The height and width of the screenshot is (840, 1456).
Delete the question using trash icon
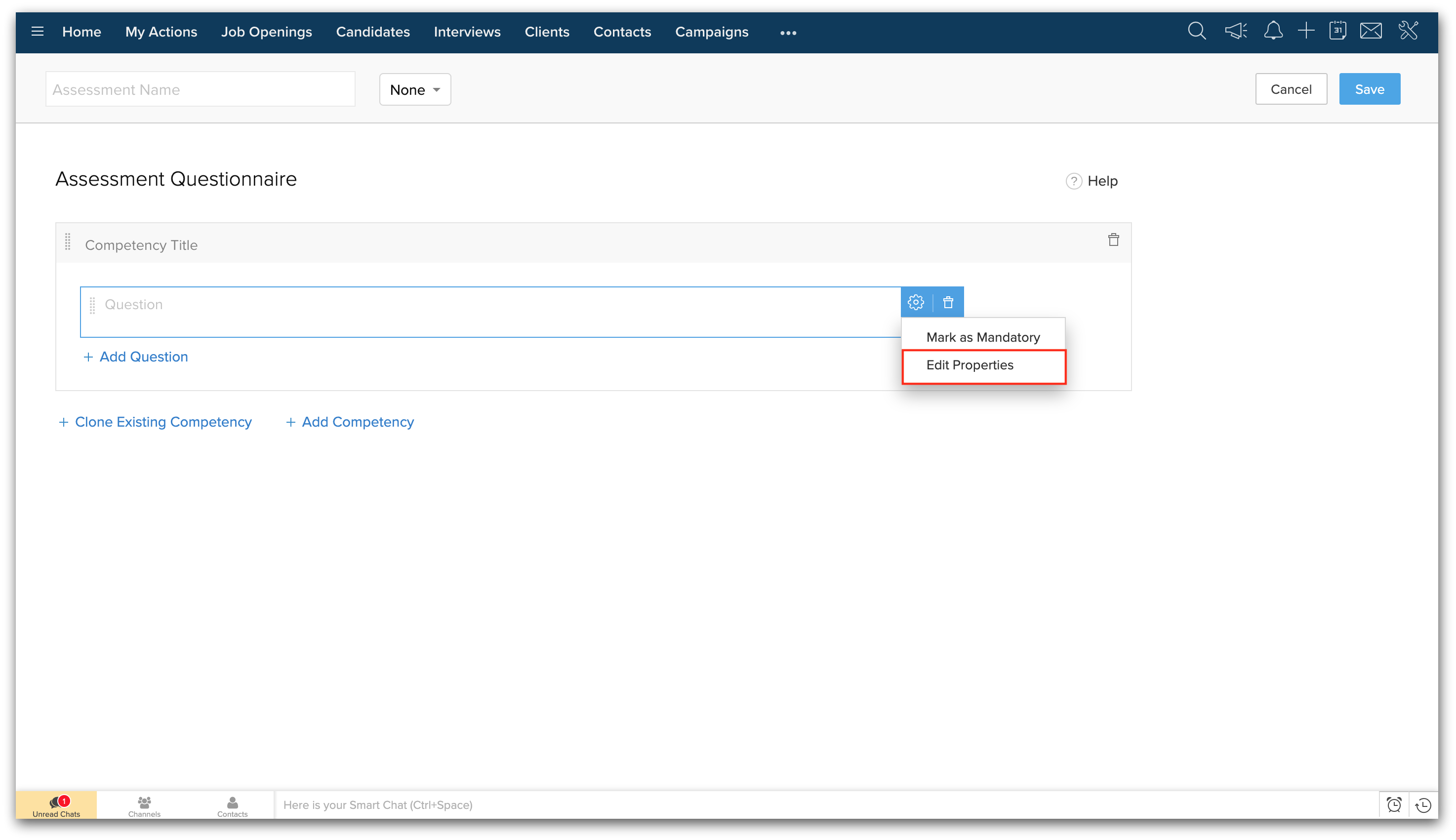pos(948,302)
